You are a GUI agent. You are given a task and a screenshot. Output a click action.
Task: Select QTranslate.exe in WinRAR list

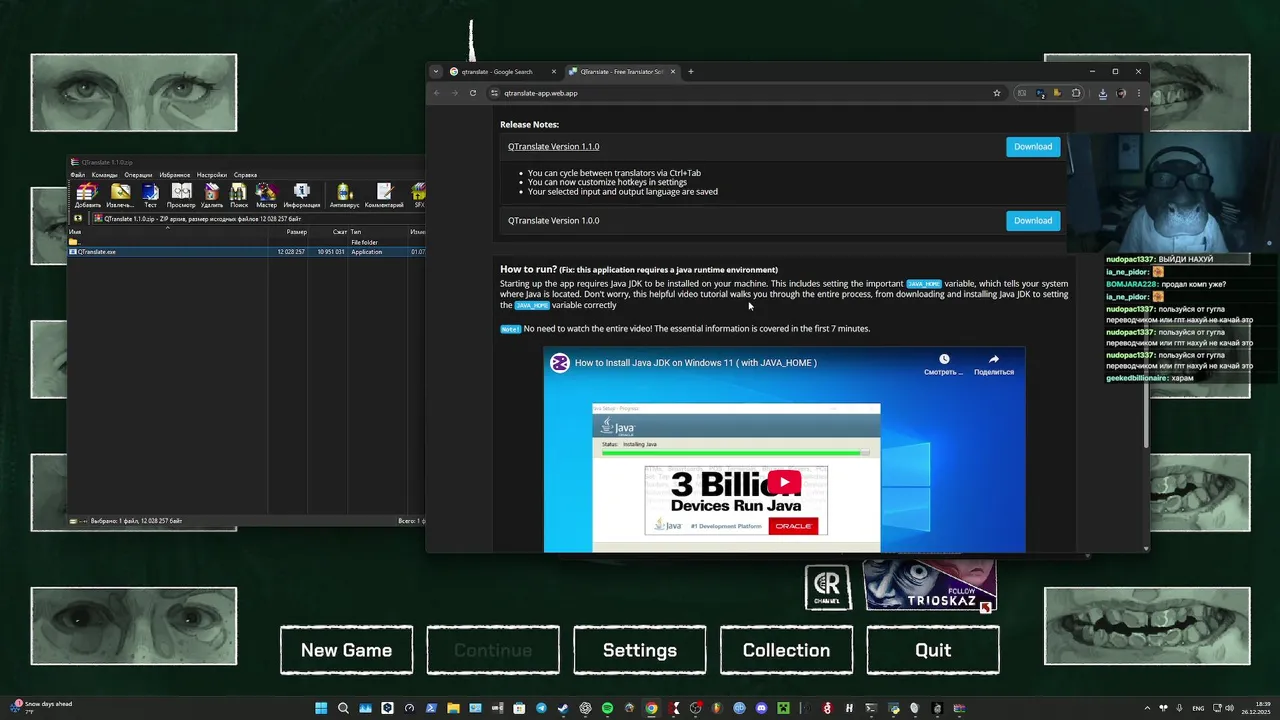point(247,252)
